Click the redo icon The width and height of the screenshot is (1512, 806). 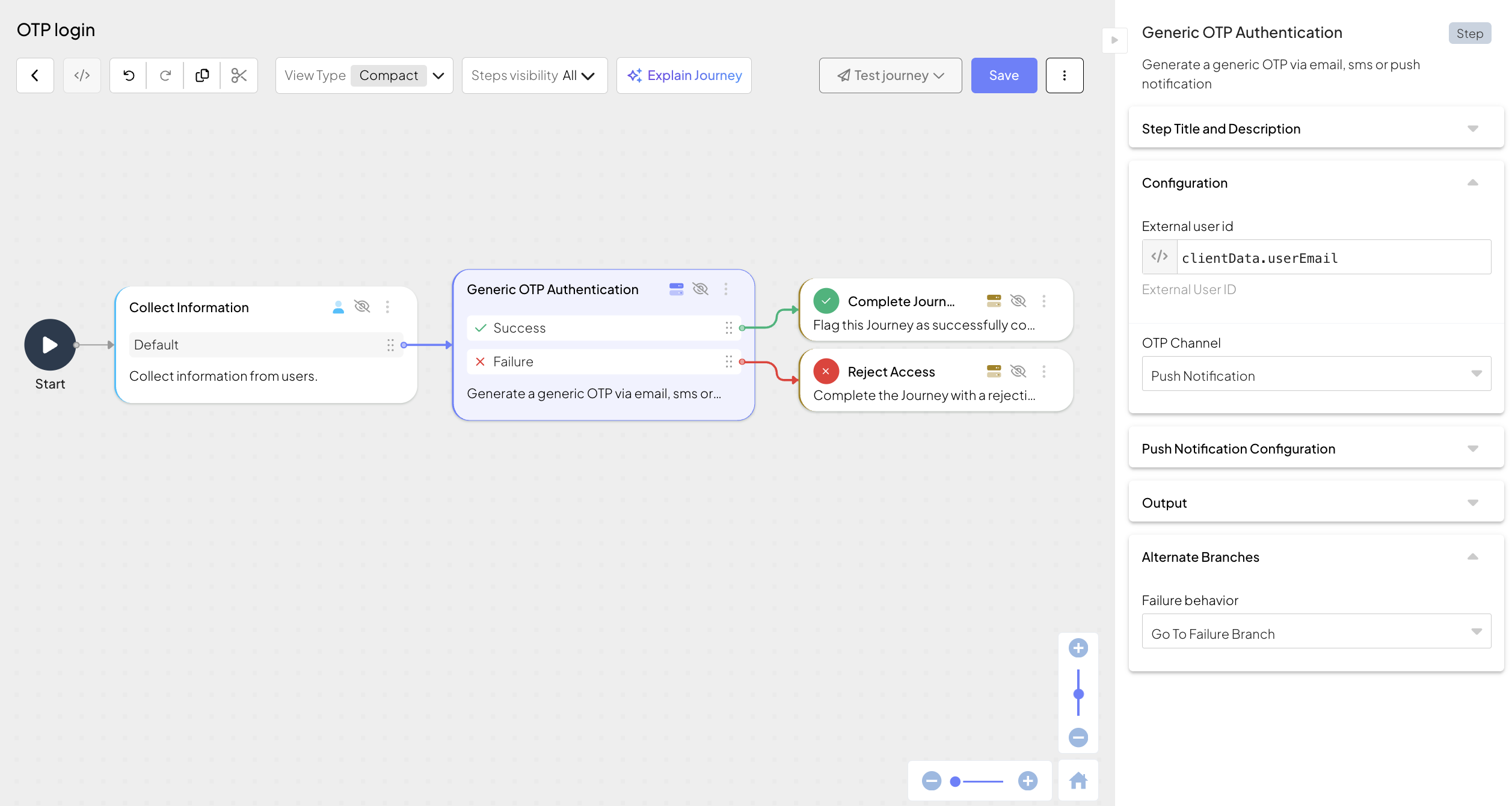point(165,75)
